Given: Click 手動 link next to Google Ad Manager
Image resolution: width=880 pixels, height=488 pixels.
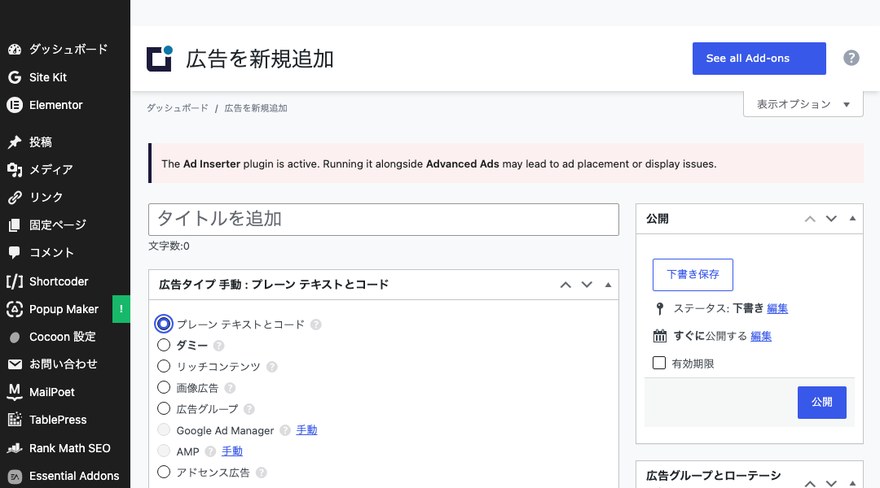Looking at the screenshot, I should point(307,430).
